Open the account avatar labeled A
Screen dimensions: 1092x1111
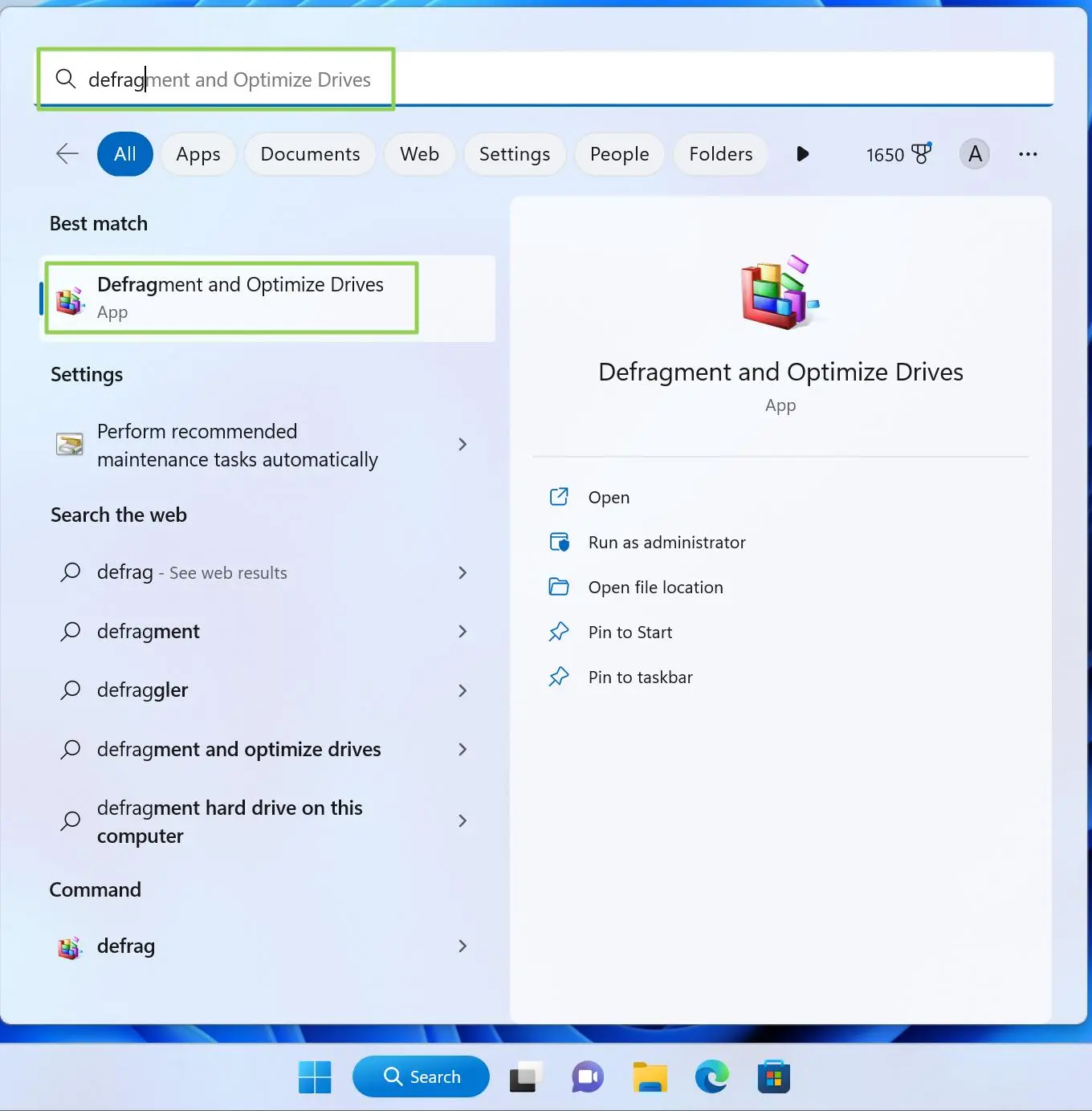coord(975,153)
